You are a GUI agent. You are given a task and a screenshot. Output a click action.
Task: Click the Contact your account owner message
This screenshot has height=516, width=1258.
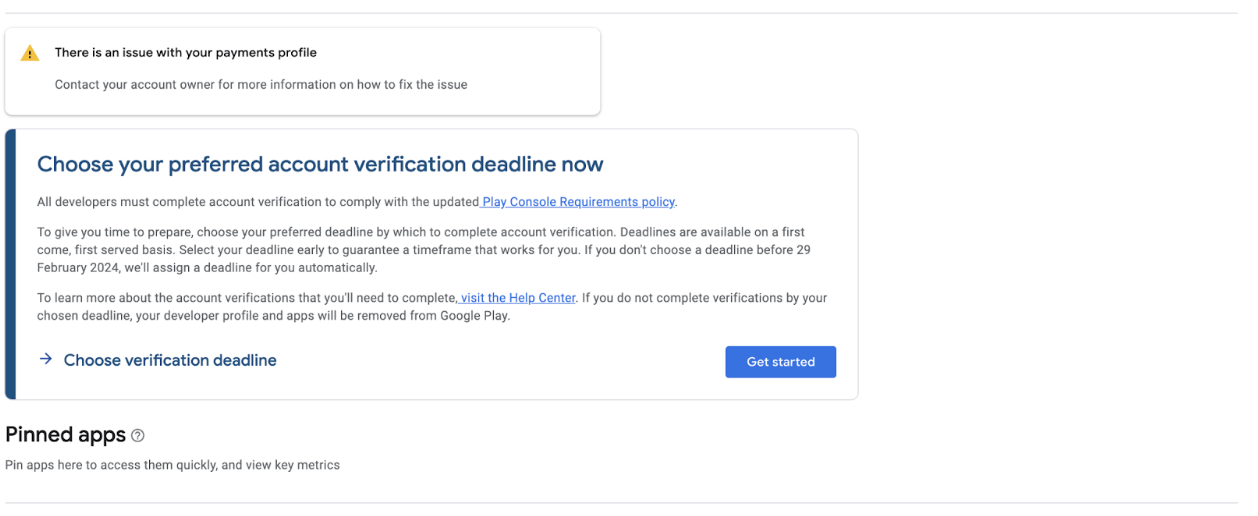click(x=261, y=84)
